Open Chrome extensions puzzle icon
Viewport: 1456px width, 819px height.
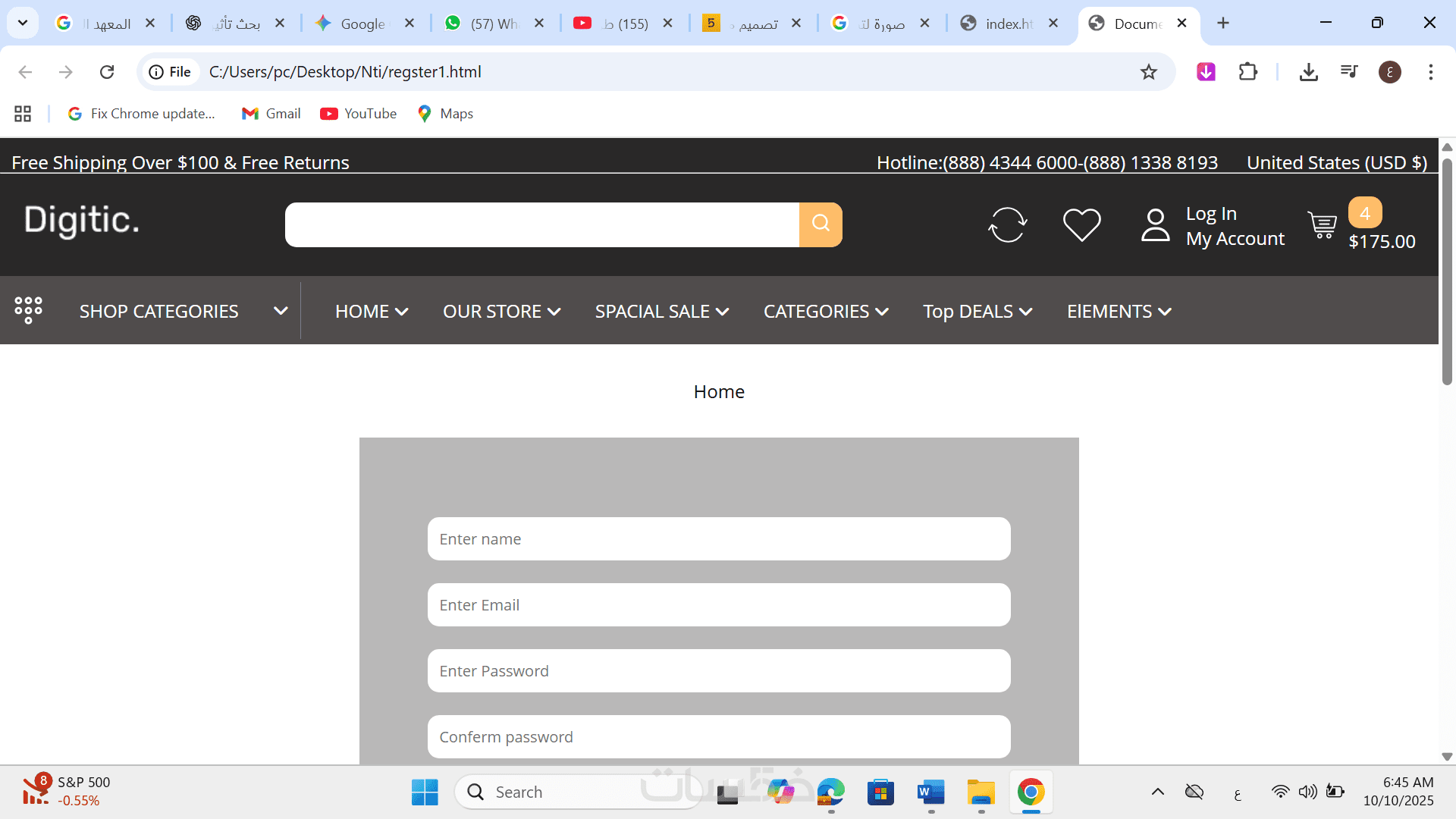pos(1247,72)
